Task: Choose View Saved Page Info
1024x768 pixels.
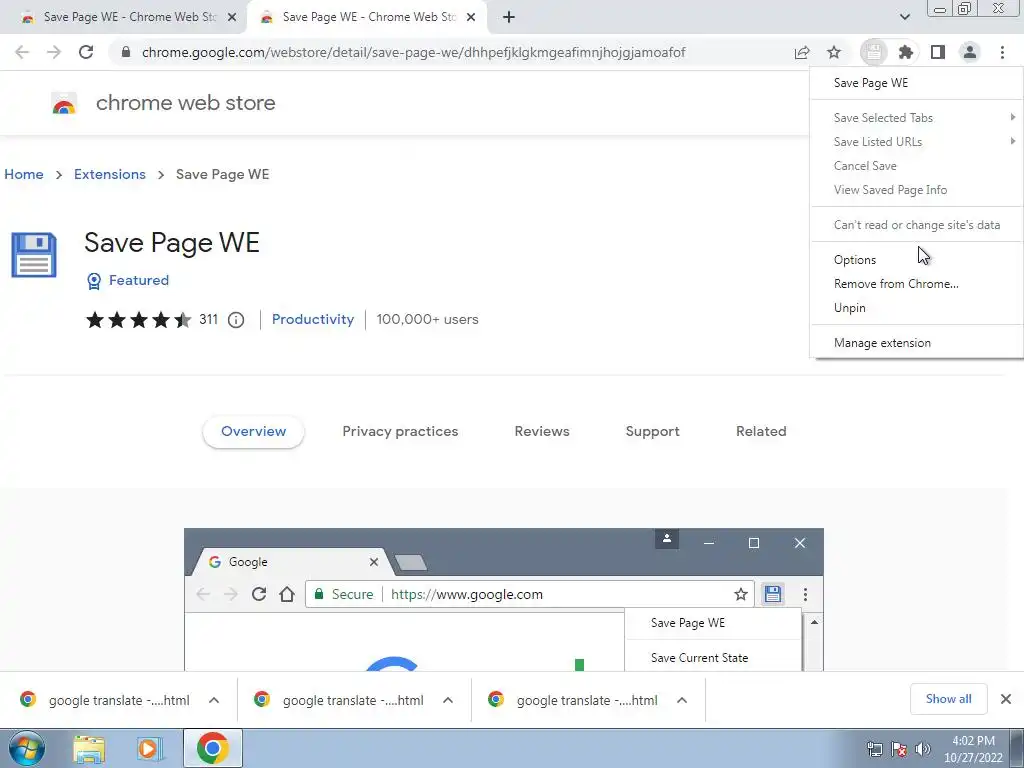Action: click(917, 190)
